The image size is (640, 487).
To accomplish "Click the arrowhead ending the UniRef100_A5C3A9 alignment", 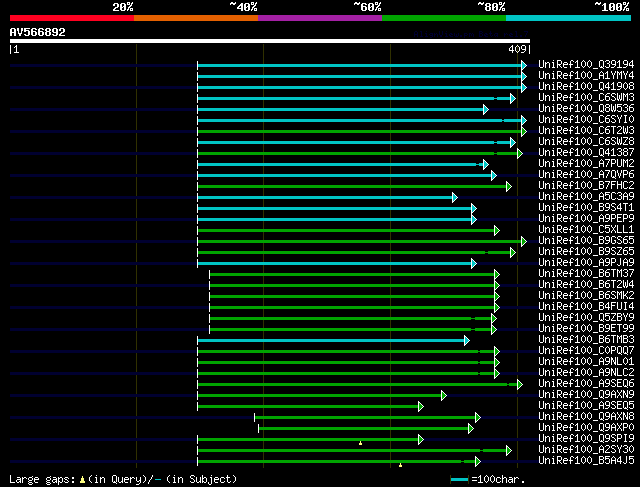I will point(455,198).
